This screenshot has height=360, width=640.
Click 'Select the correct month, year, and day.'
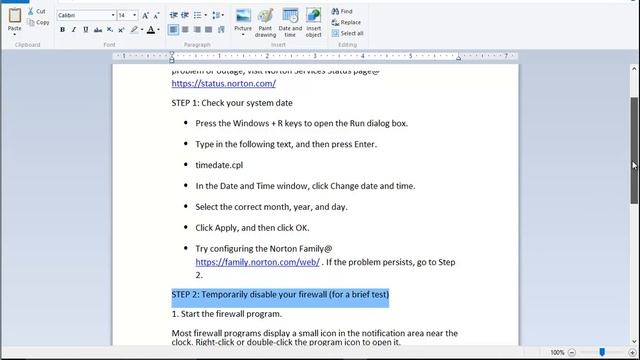tap(271, 207)
